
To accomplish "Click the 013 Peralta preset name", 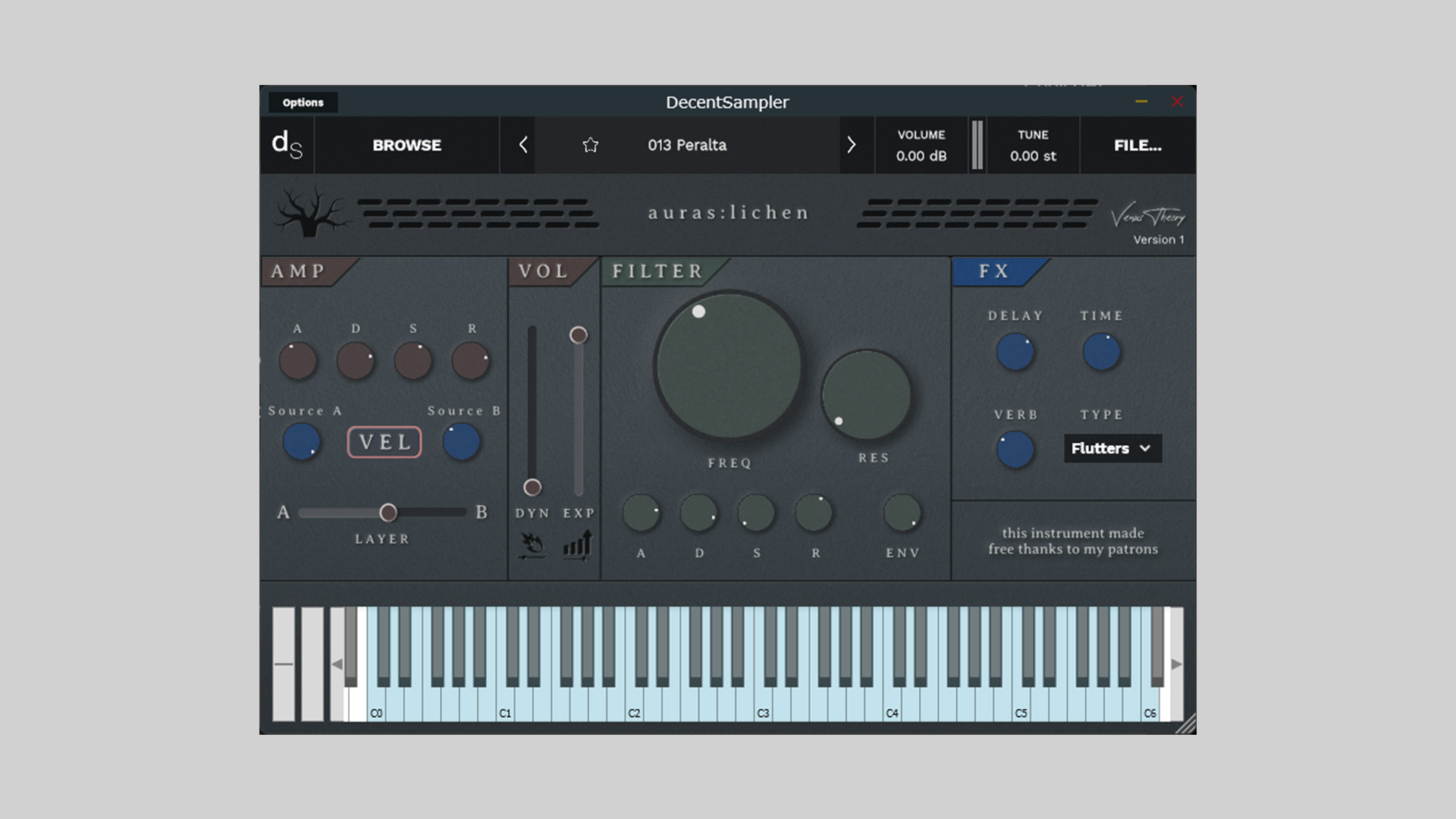I will [x=686, y=145].
